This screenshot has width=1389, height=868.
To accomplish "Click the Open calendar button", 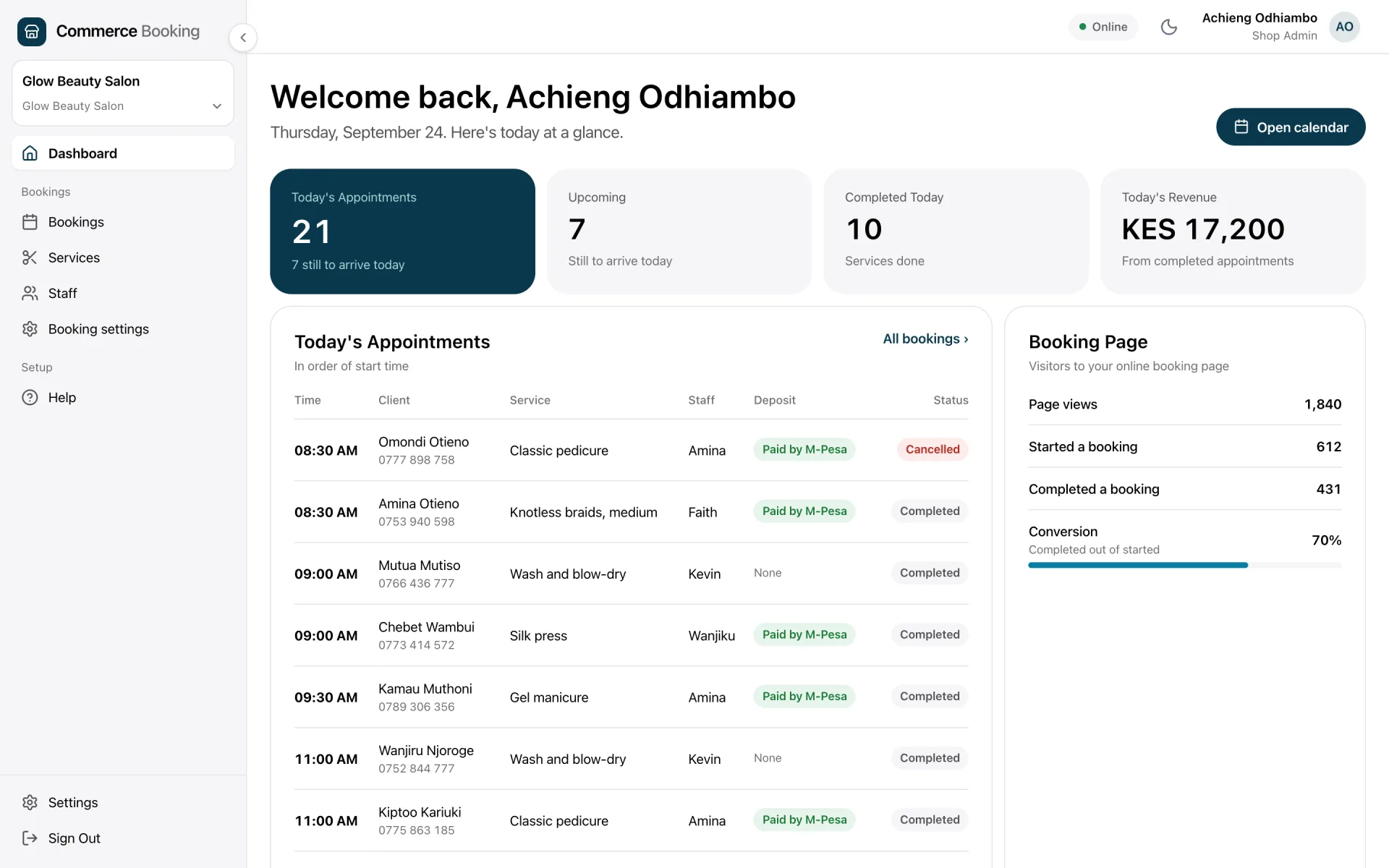I will click(1291, 127).
